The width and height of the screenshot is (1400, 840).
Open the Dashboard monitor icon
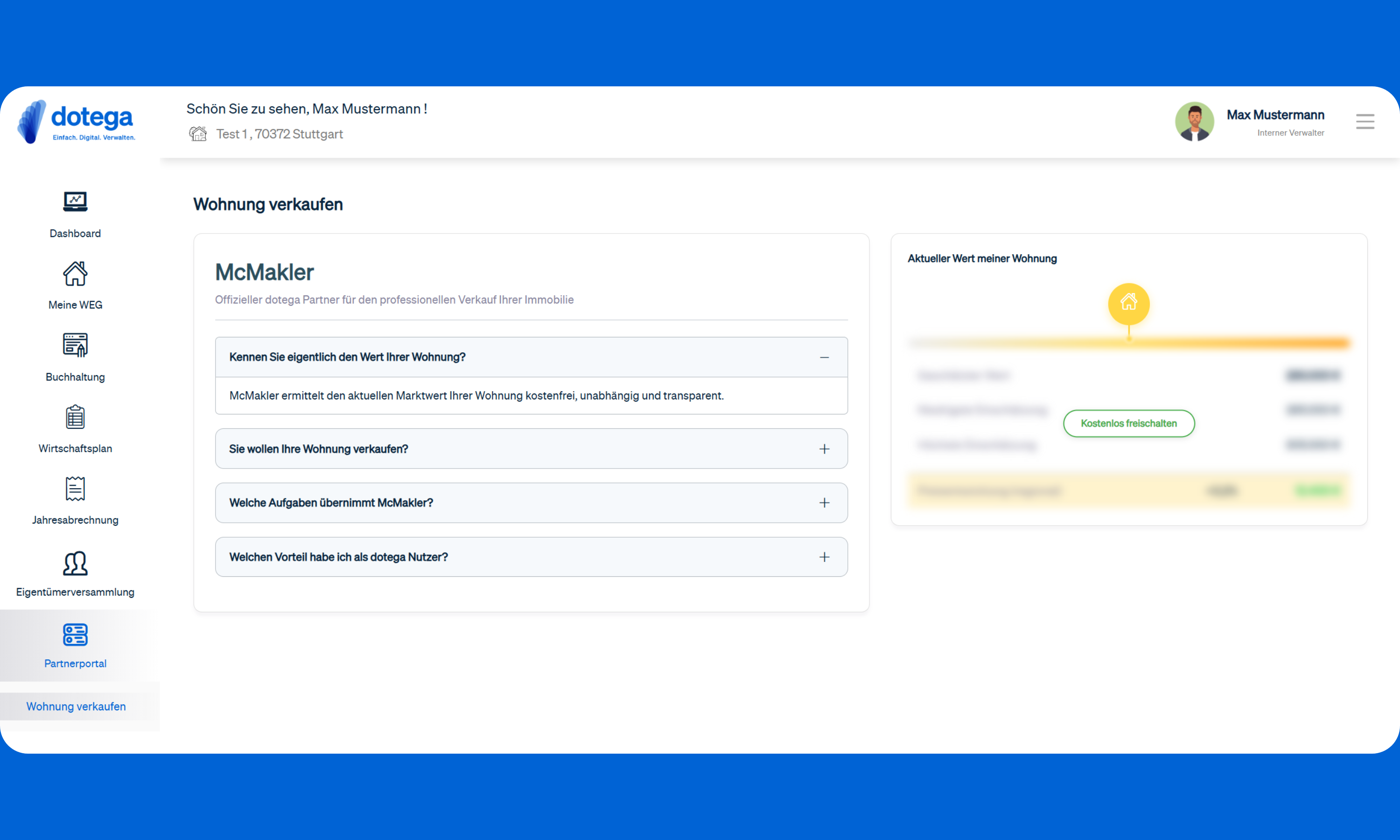[x=75, y=202]
